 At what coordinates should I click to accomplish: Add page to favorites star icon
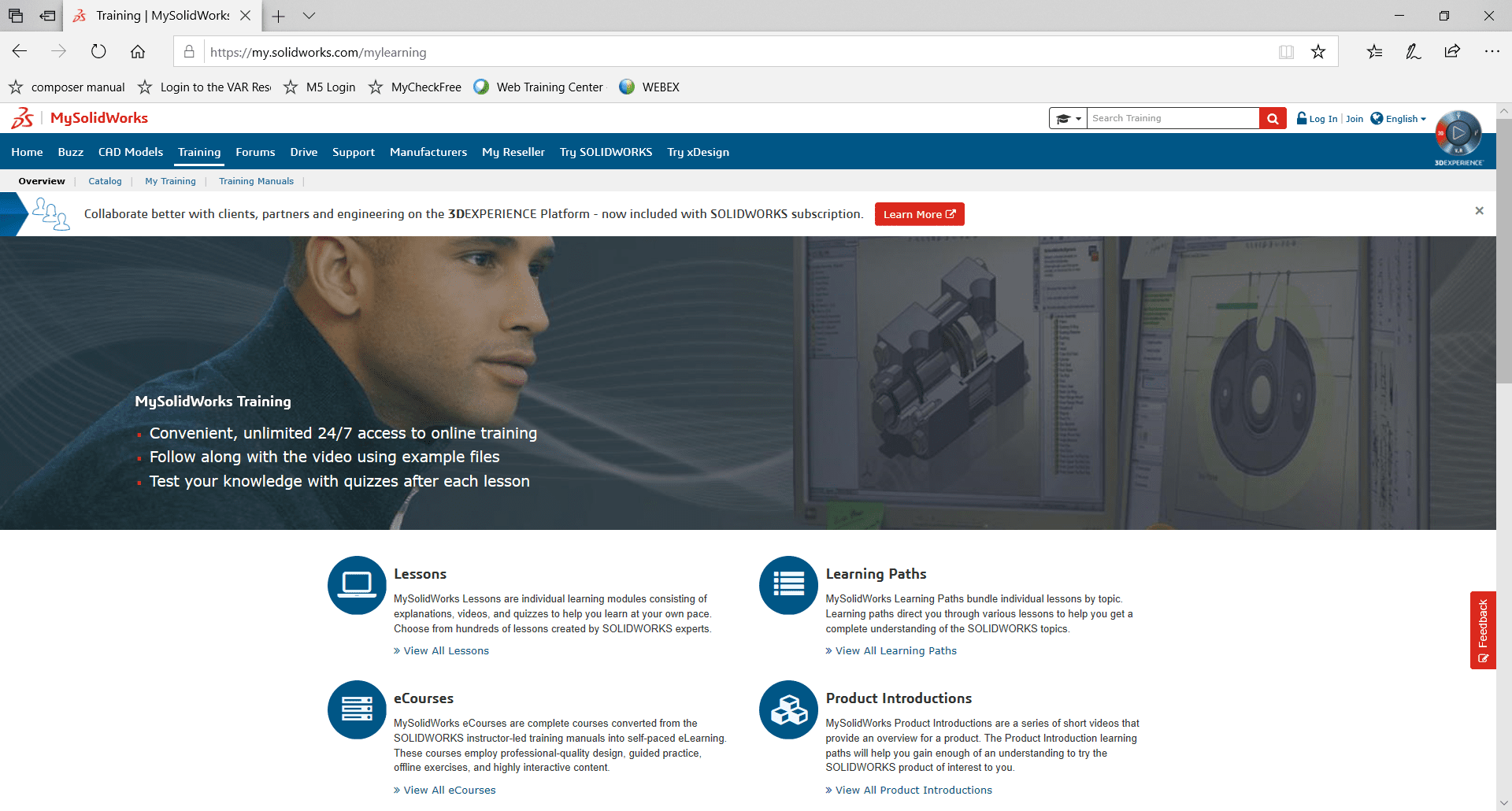[x=1318, y=52]
